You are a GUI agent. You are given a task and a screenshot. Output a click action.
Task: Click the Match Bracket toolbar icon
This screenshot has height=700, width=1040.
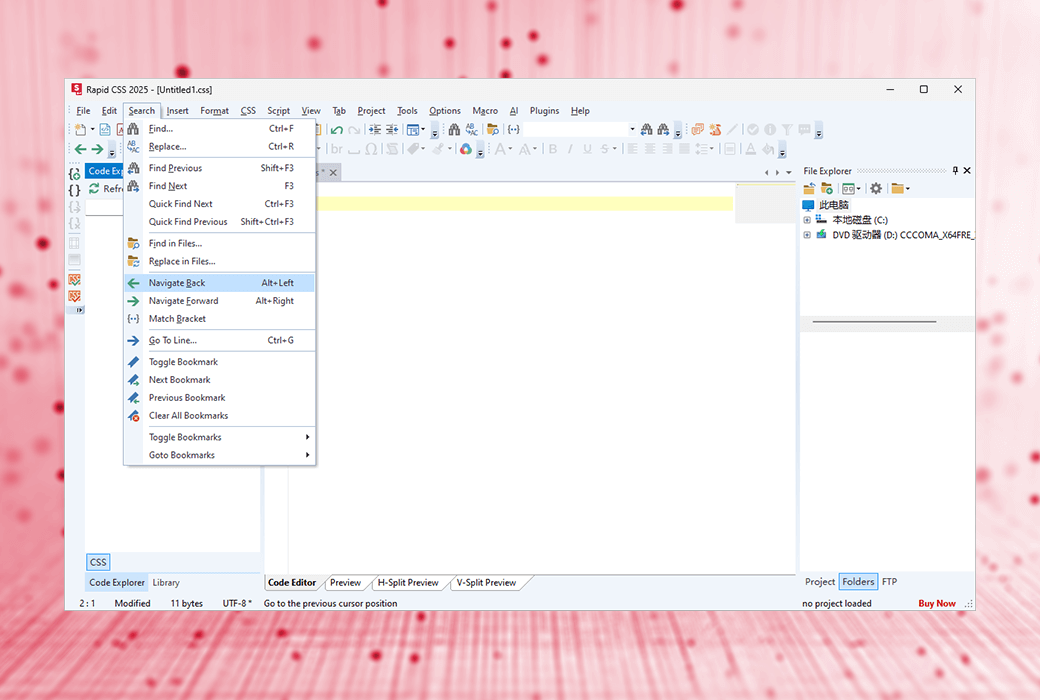click(x=513, y=129)
